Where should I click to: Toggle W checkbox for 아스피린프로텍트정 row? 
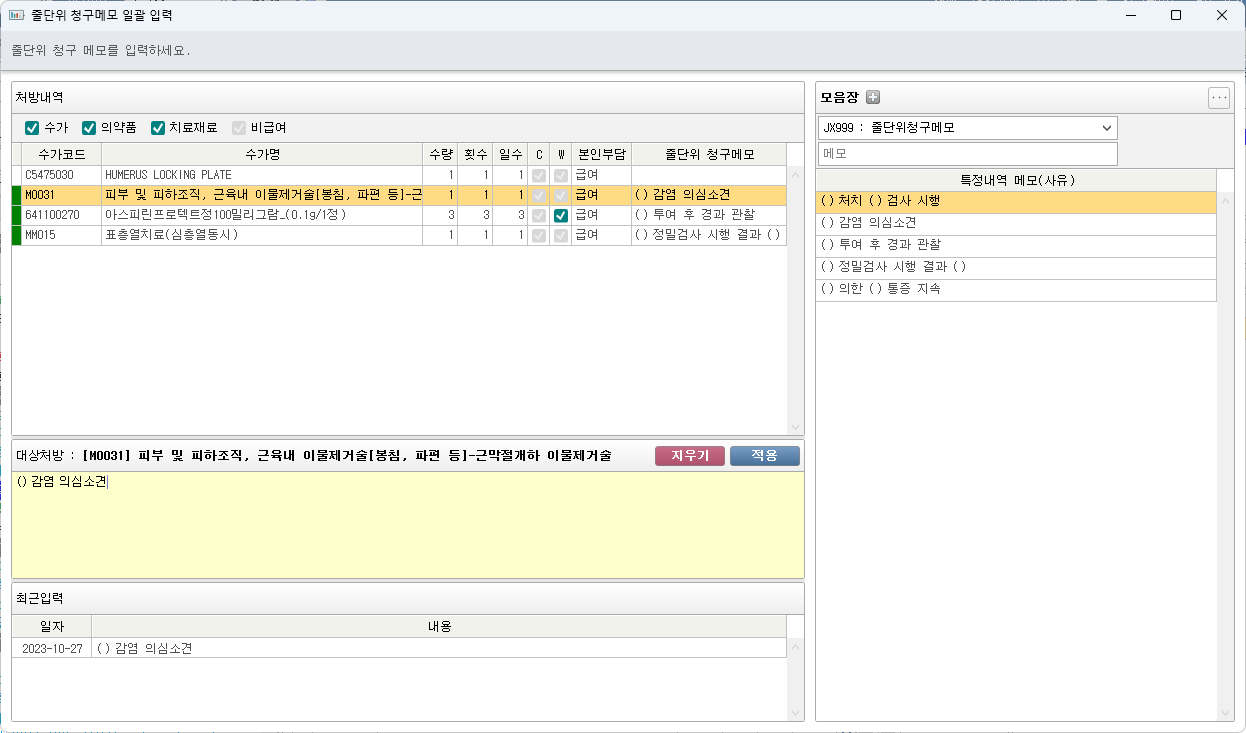point(561,215)
